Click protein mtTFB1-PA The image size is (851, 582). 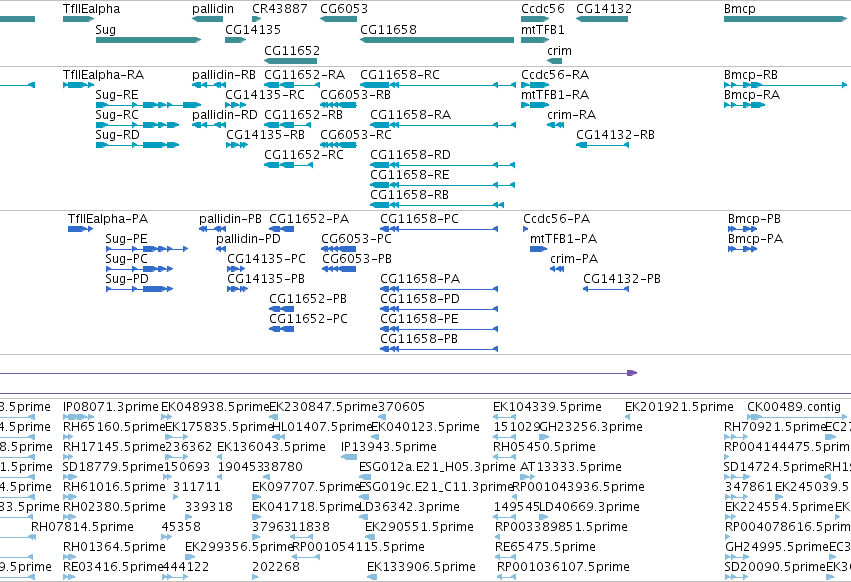[538, 249]
